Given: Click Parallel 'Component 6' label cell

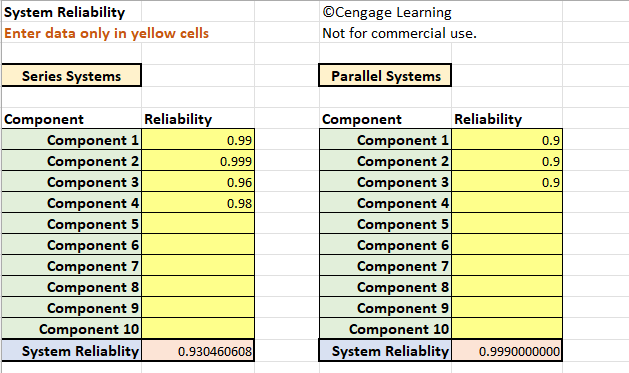Looking at the screenshot, I should tap(385, 245).
